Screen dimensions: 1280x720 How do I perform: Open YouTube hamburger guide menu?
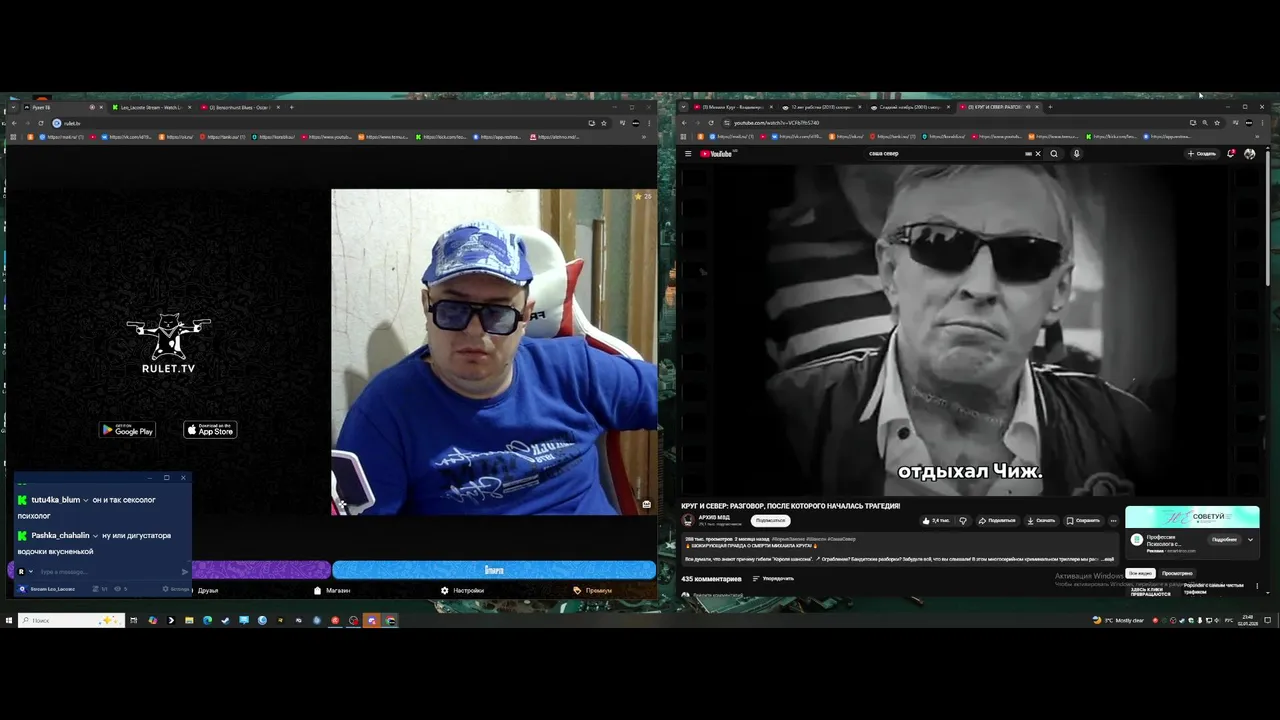[x=688, y=154]
